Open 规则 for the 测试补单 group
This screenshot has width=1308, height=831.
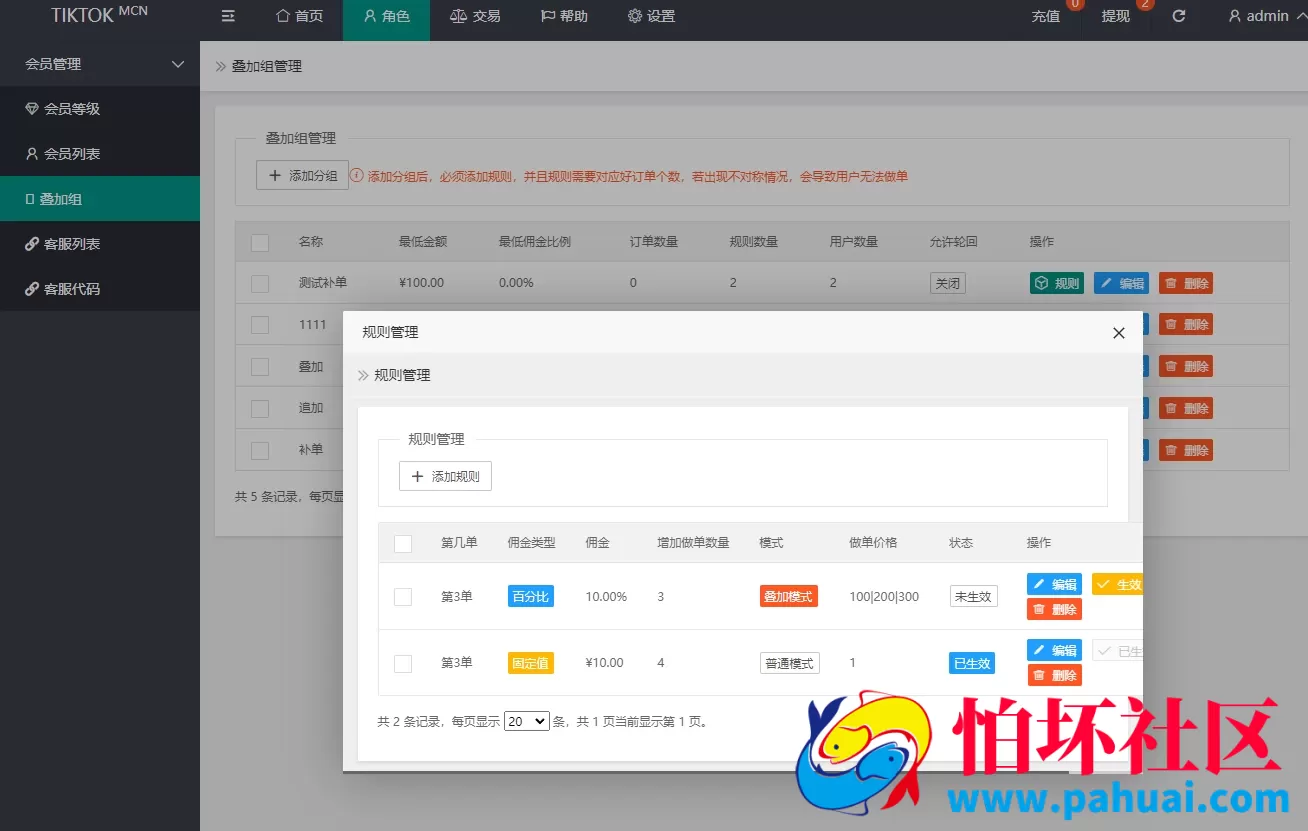tap(1057, 283)
